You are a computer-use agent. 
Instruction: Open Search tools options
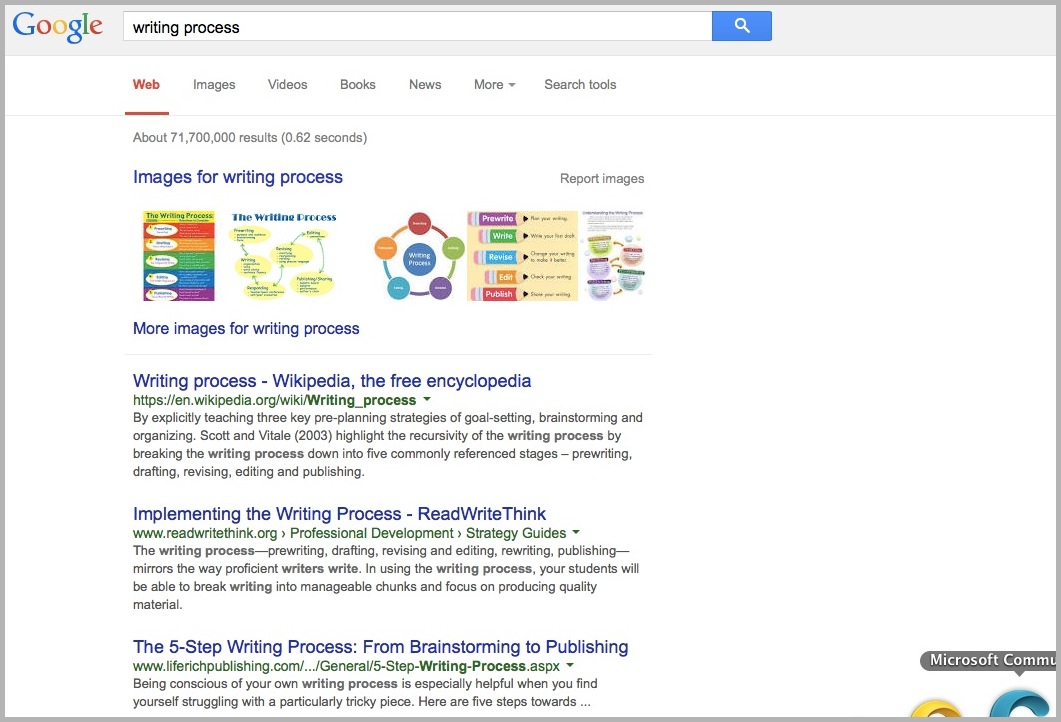click(x=580, y=85)
